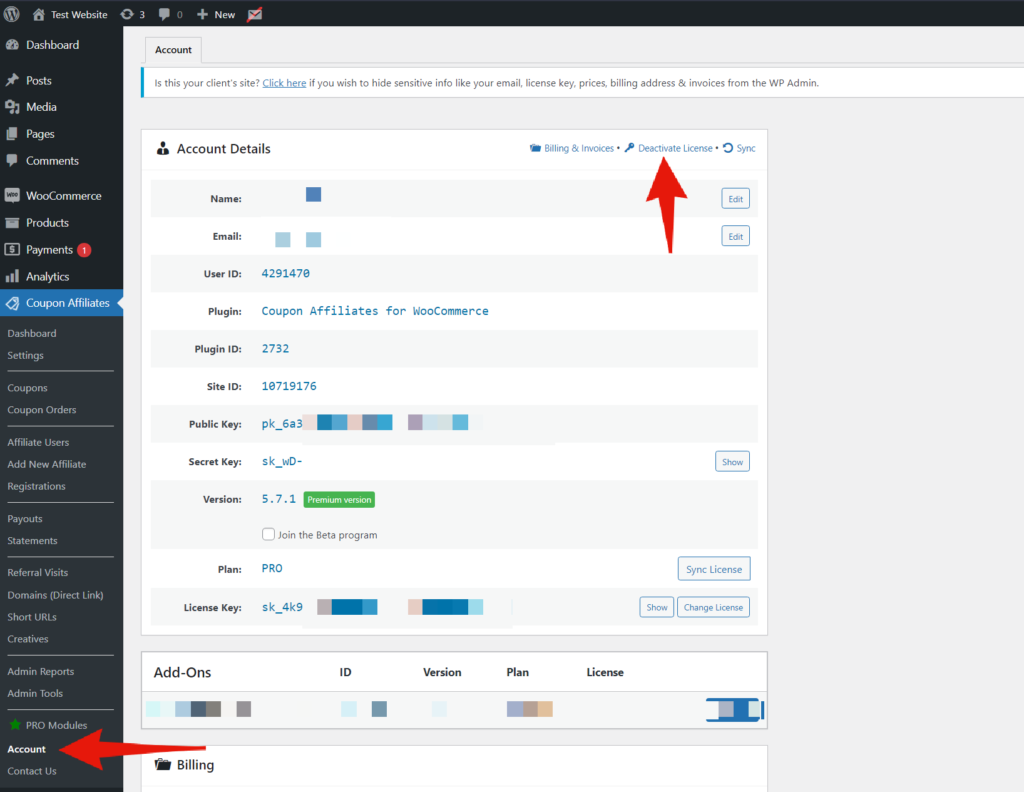The height and width of the screenshot is (792, 1024).
Task: Click plugin name Coupon Affiliates for WooCommerce
Action: click(375, 311)
